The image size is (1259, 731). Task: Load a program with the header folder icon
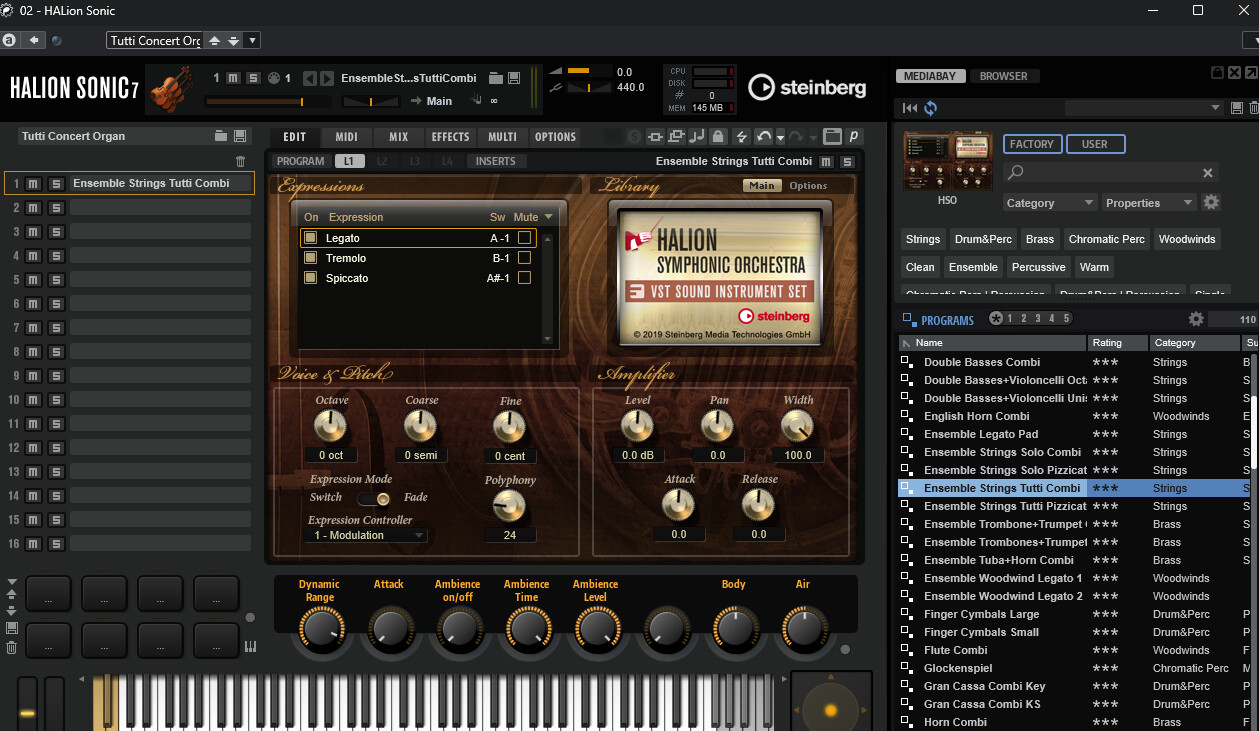click(x=496, y=78)
